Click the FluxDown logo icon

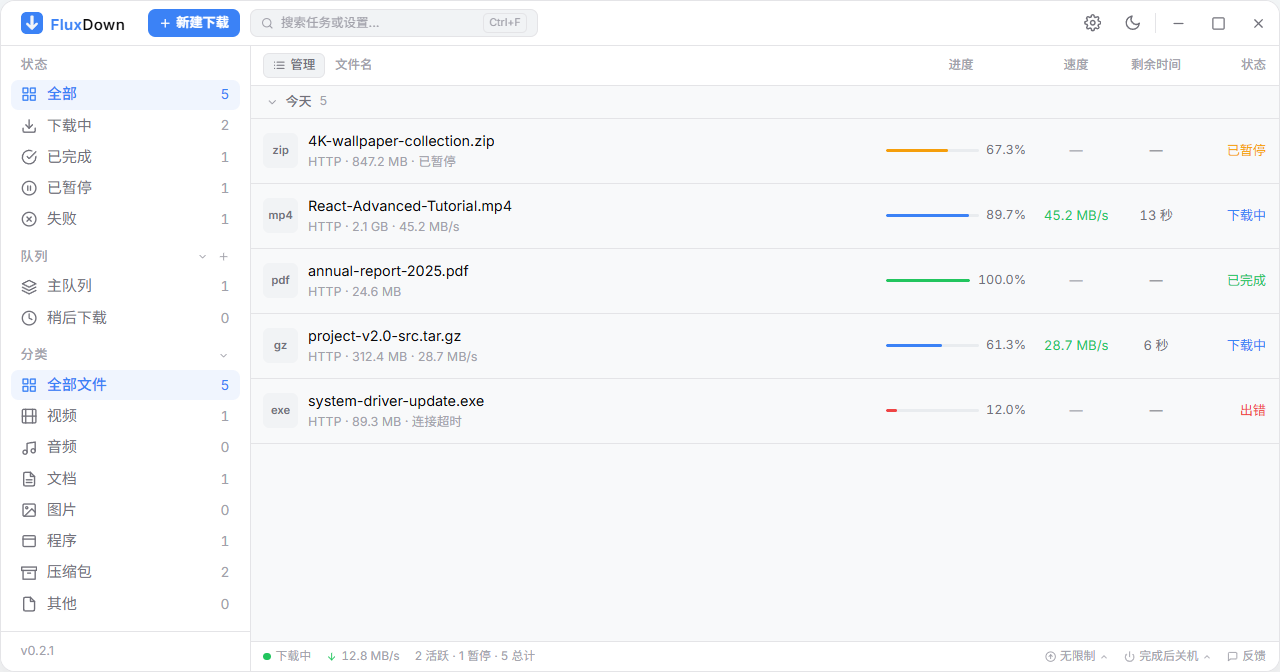pos(32,23)
